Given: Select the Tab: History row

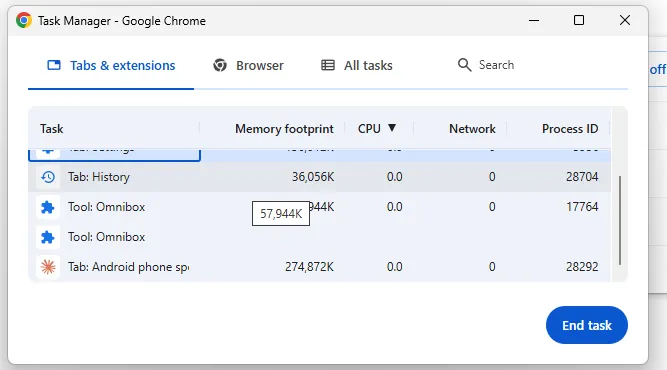Looking at the screenshot, I should pyautogui.click(x=319, y=177).
